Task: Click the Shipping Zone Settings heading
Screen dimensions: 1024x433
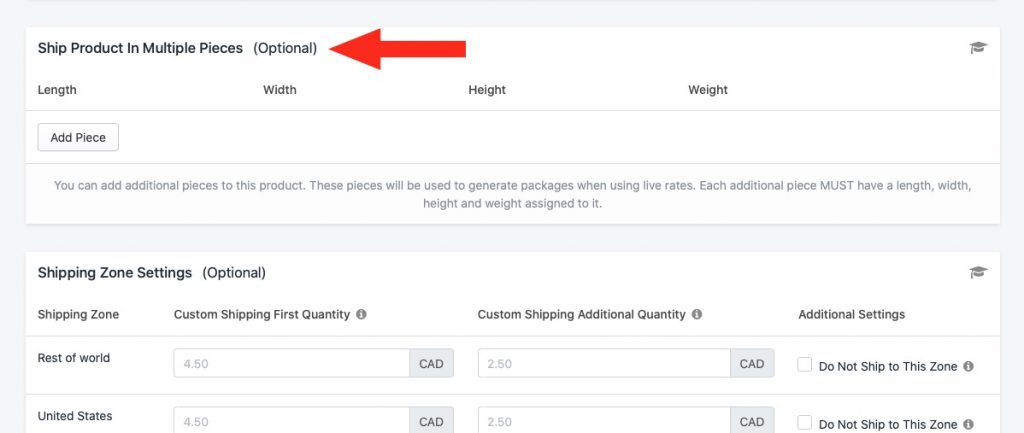Action: coord(115,272)
